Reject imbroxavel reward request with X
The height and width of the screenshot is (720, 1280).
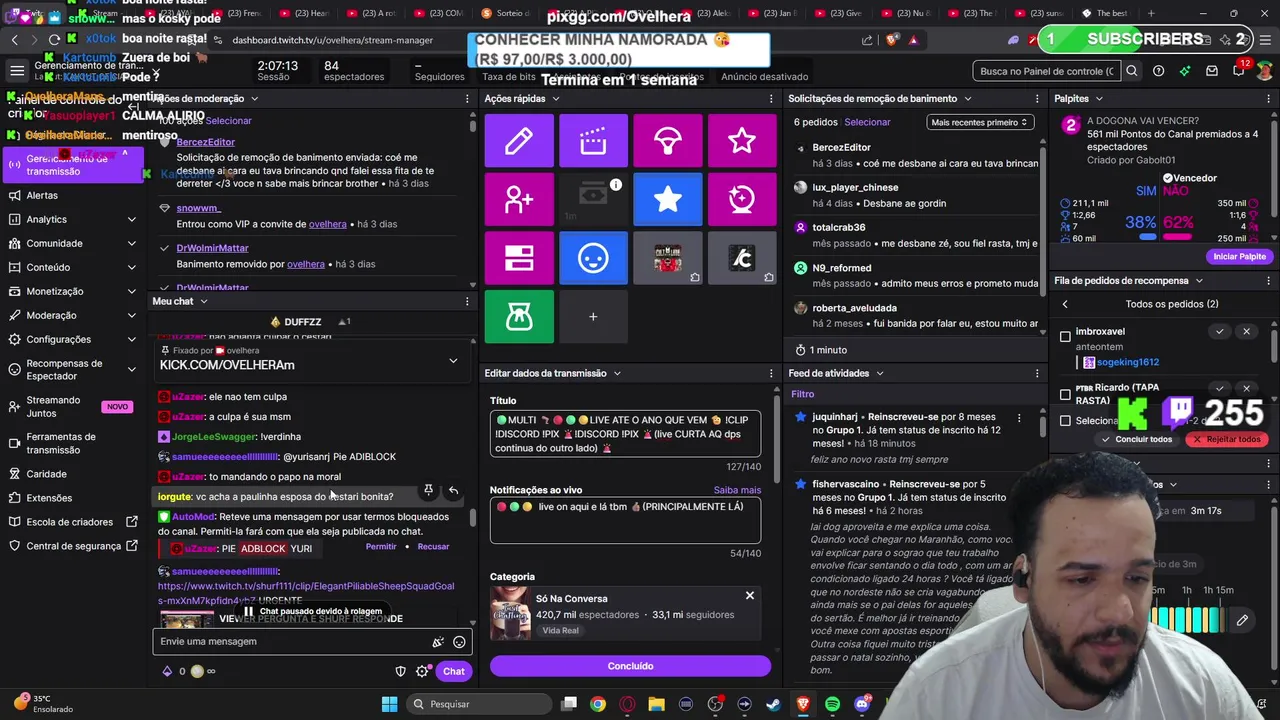pos(1246,331)
